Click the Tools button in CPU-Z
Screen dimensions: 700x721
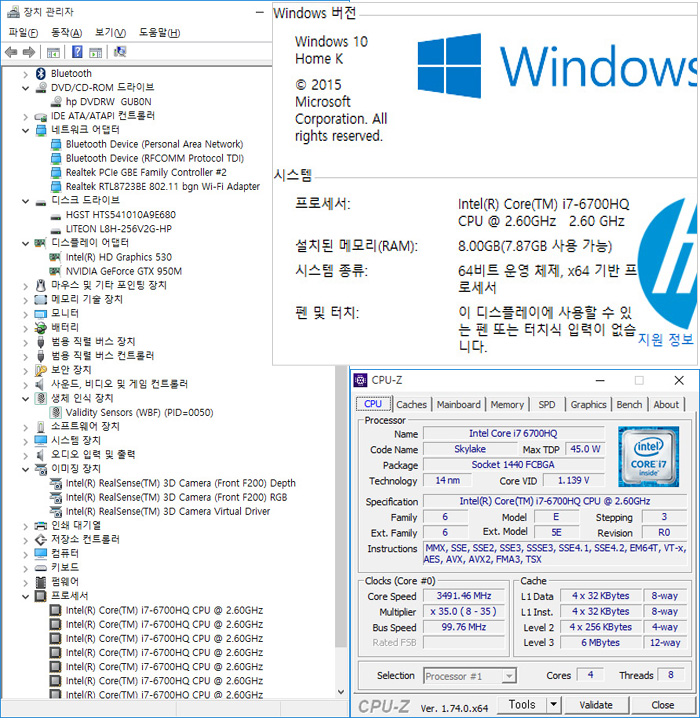(522, 705)
